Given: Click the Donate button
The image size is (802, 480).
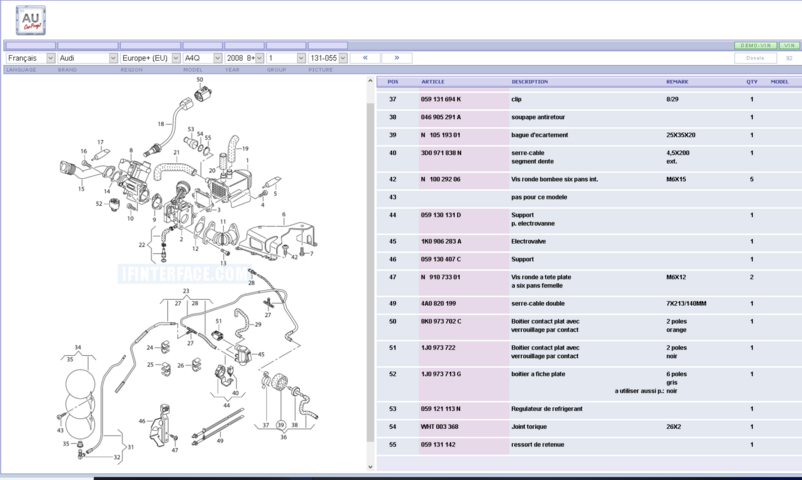Looking at the screenshot, I should click(755, 58).
